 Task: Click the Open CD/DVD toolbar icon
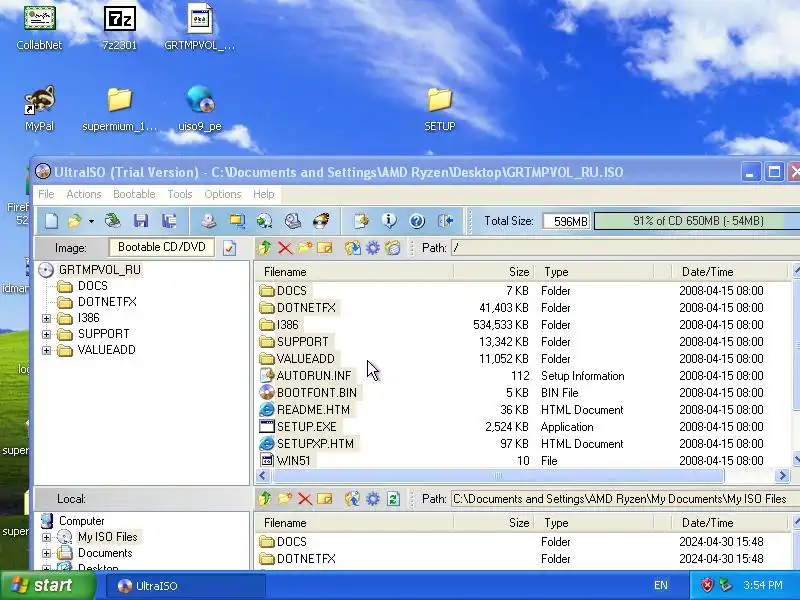[x=113, y=221]
